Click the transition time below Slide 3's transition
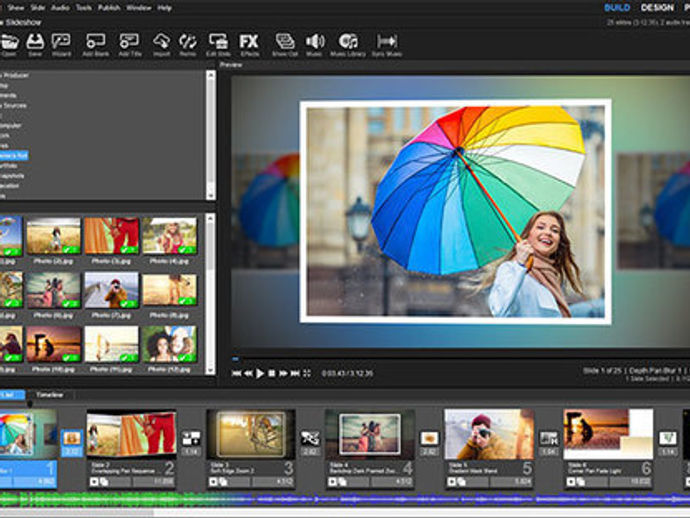 310,452
